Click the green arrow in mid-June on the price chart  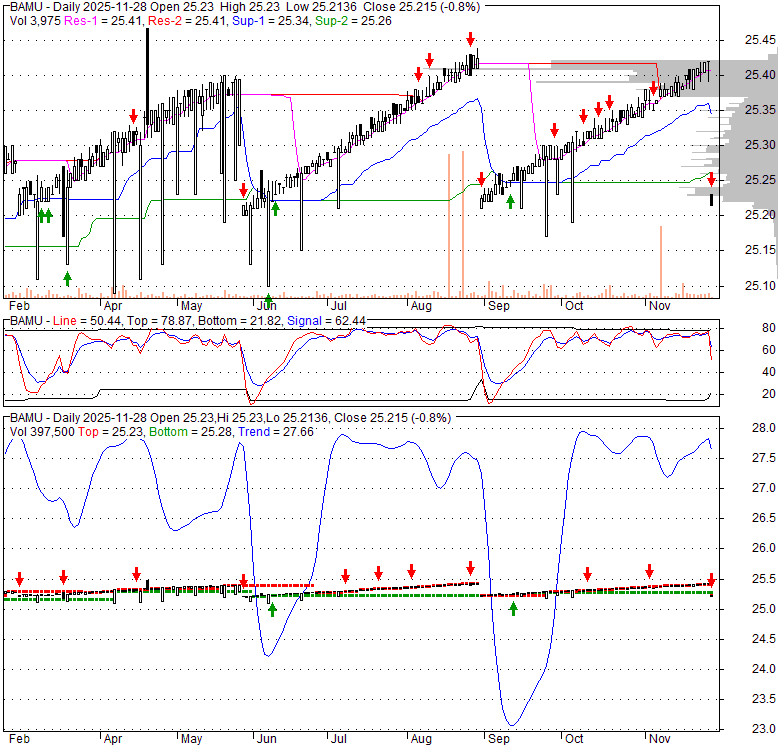pyautogui.click(x=275, y=207)
